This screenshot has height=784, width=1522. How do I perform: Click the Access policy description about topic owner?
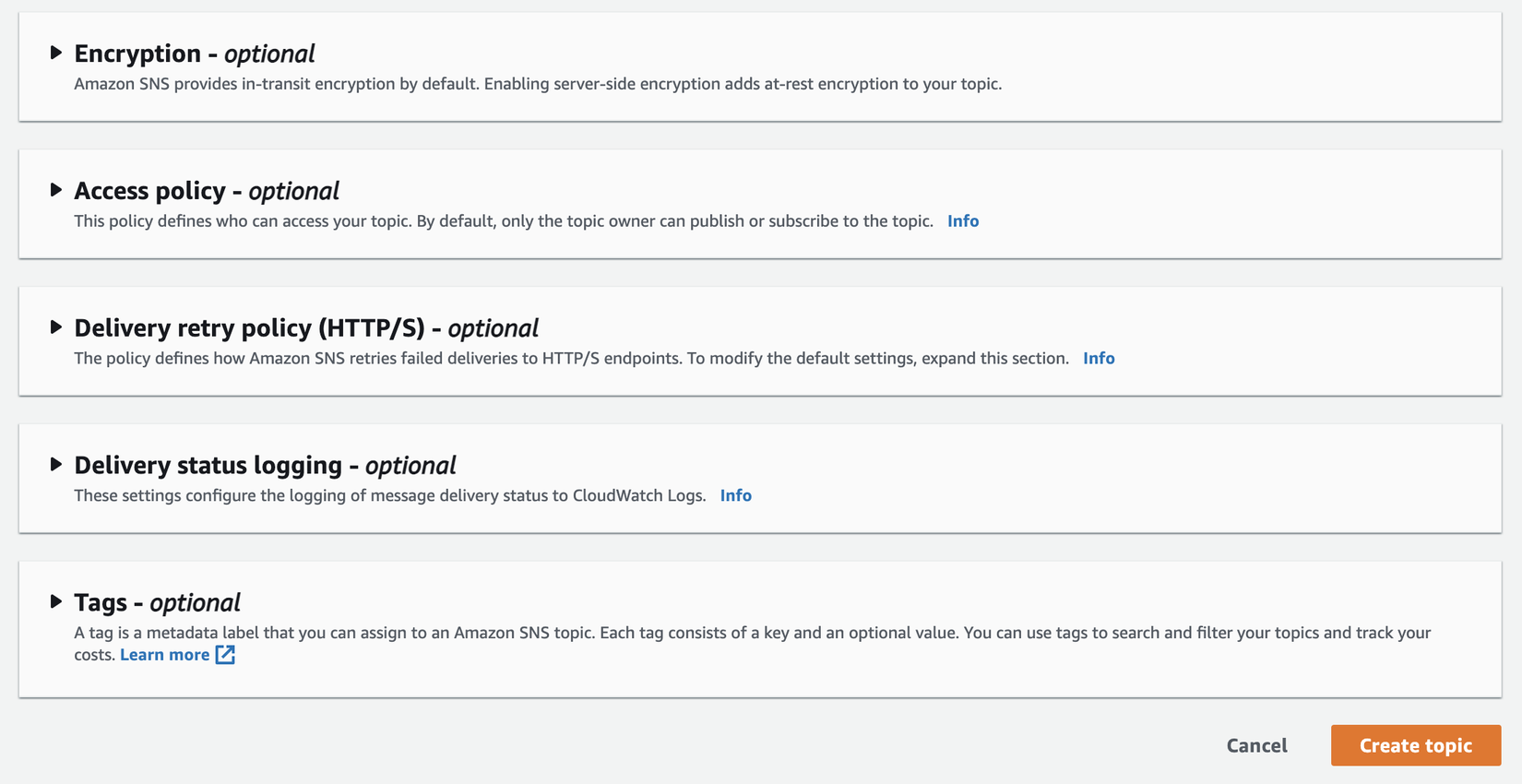(504, 221)
